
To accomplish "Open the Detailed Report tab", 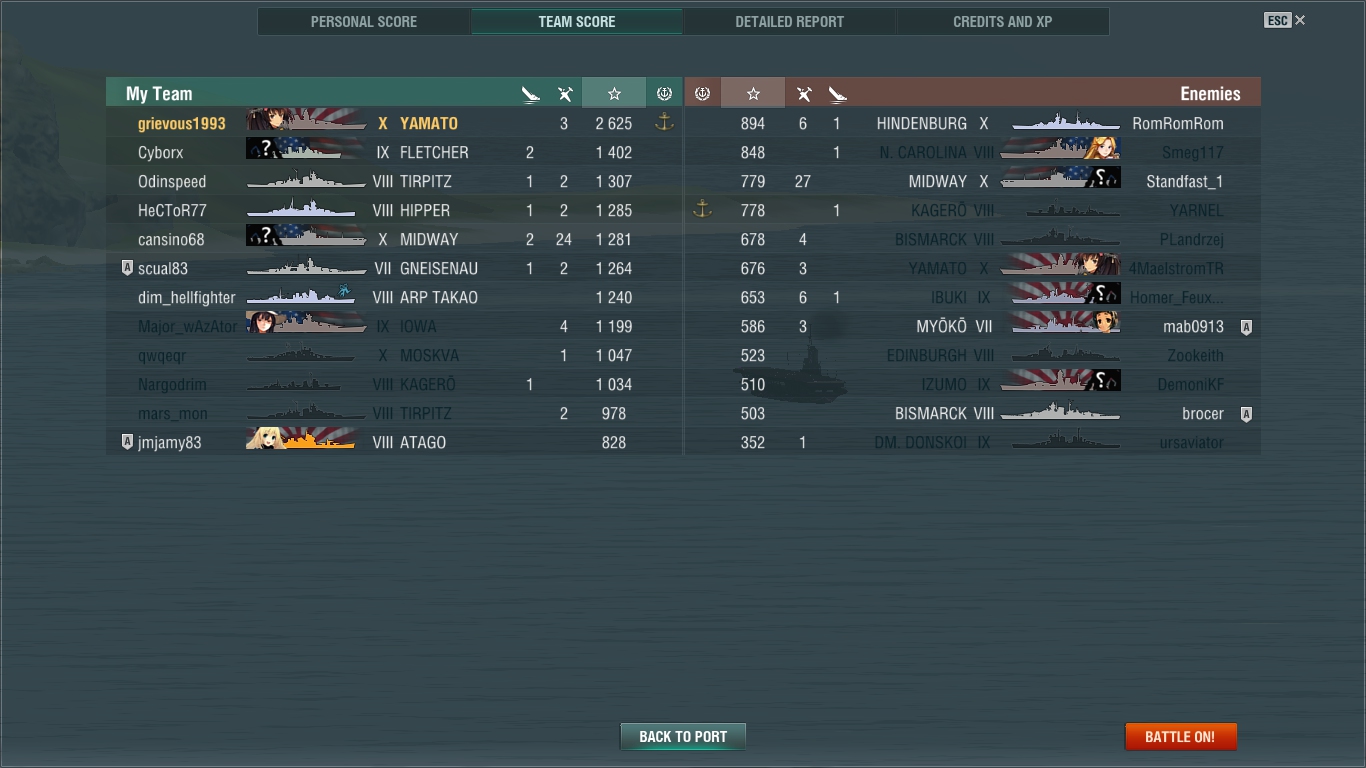I will click(789, 21).
